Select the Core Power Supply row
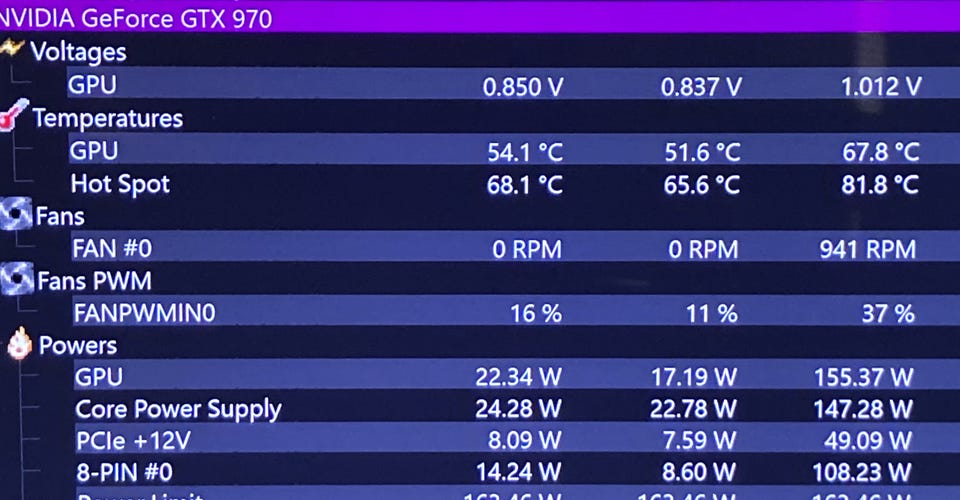 click(x=517, y=408)
